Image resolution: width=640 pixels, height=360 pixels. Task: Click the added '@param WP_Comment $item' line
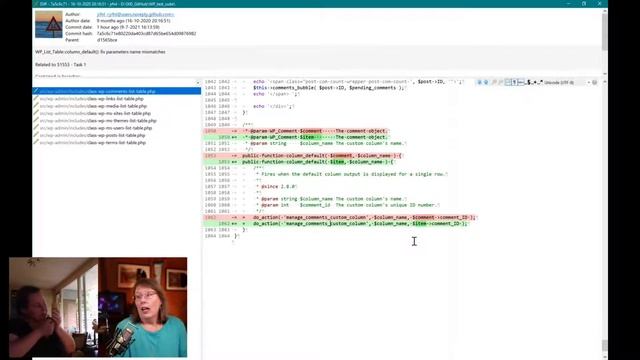click(x=315, y=137)
